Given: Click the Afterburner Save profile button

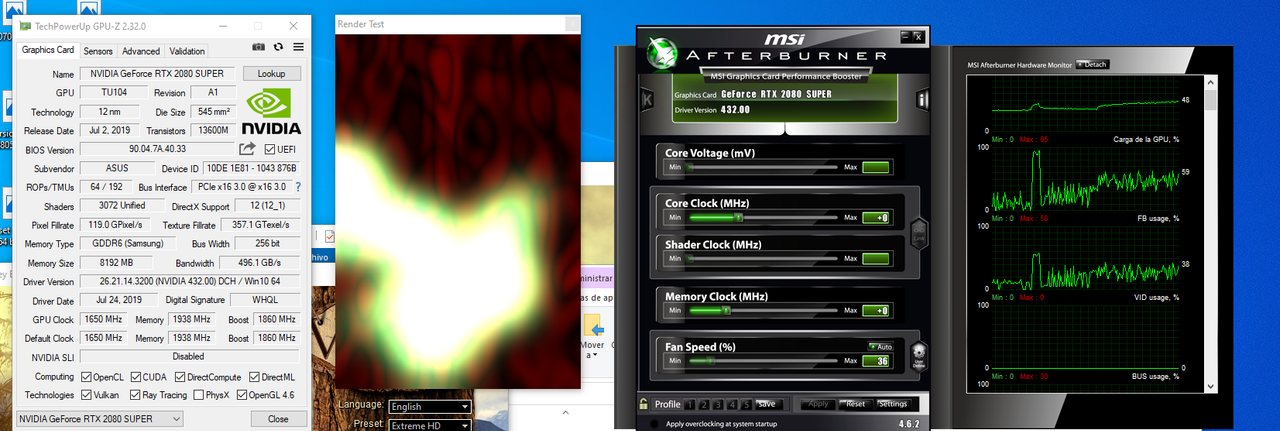Looking at the screenshot, I should (766, 404).
